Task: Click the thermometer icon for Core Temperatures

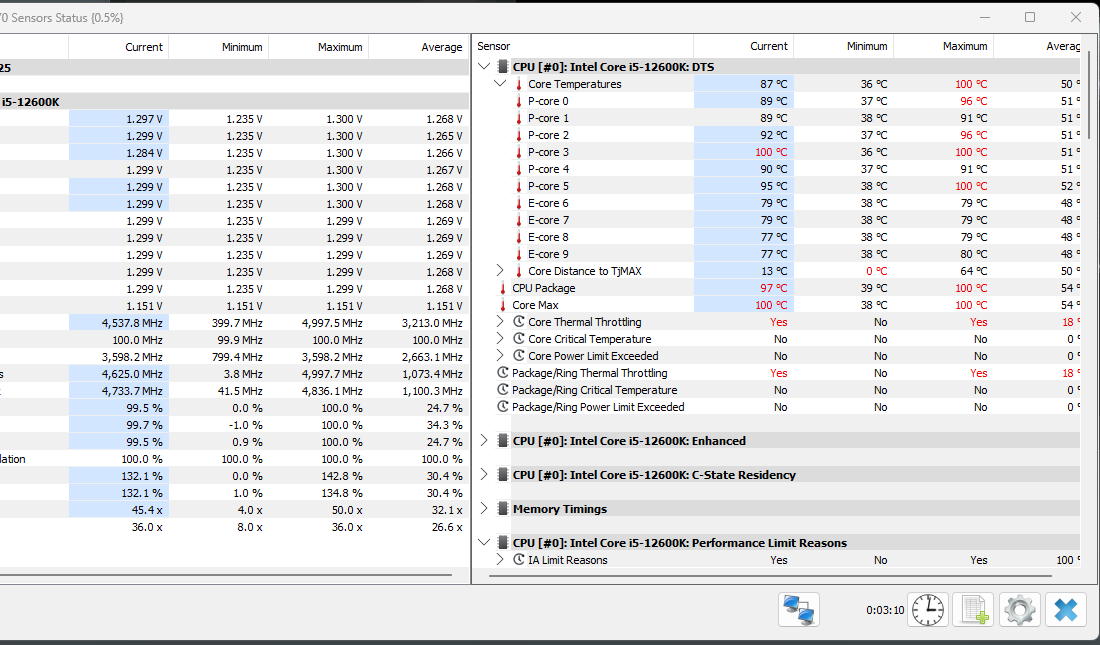Action: tap(519, 84)
